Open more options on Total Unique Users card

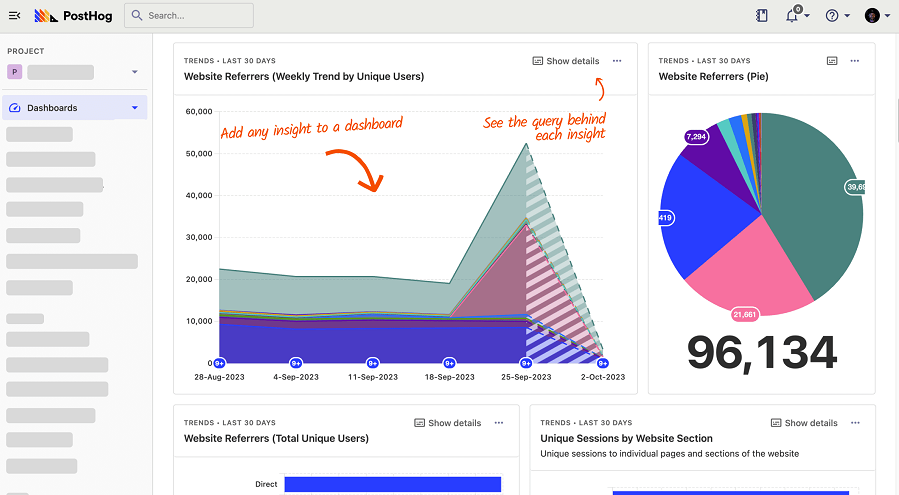point(499,423)
